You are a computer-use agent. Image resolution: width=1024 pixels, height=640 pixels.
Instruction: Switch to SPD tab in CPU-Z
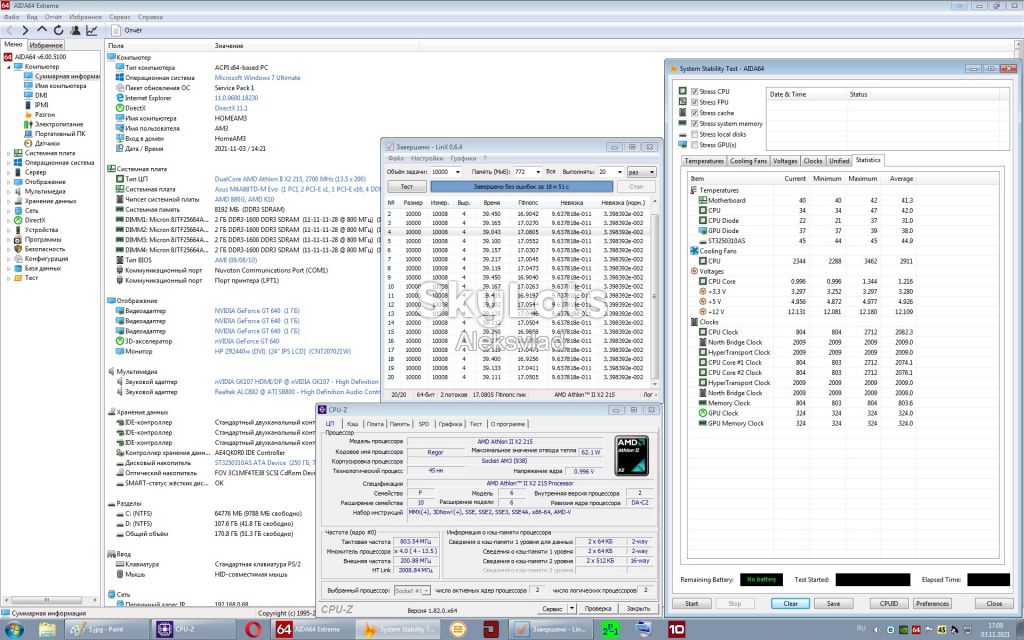424,424
